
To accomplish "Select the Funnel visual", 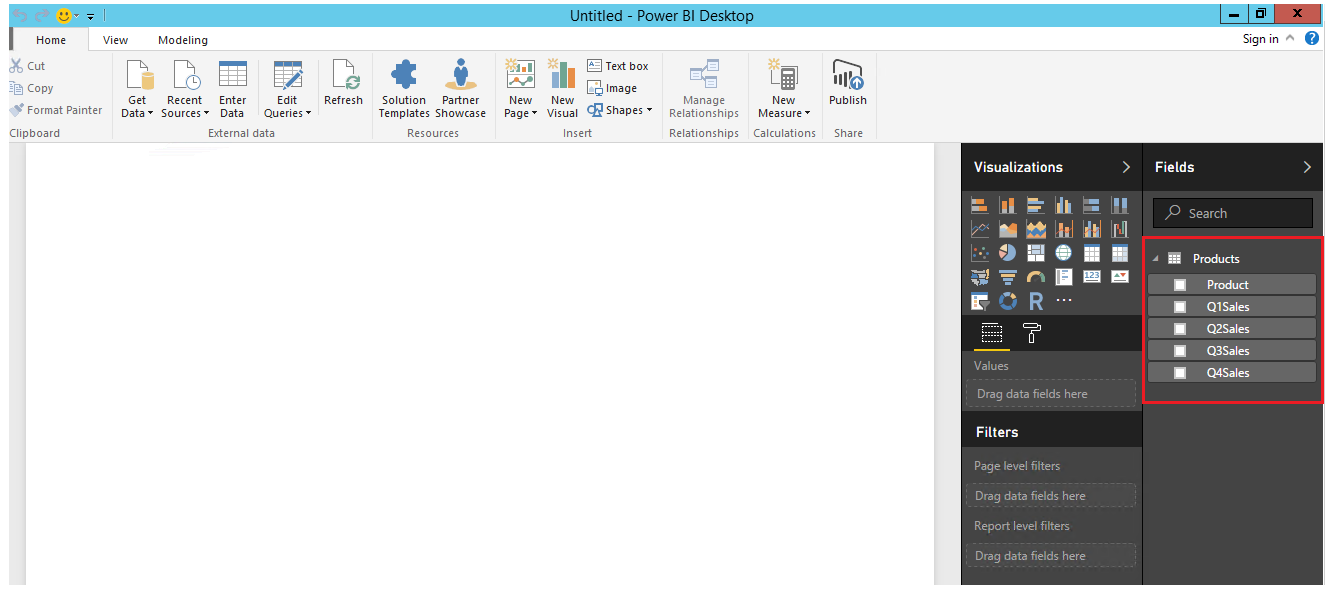I will pos(1008,276).
